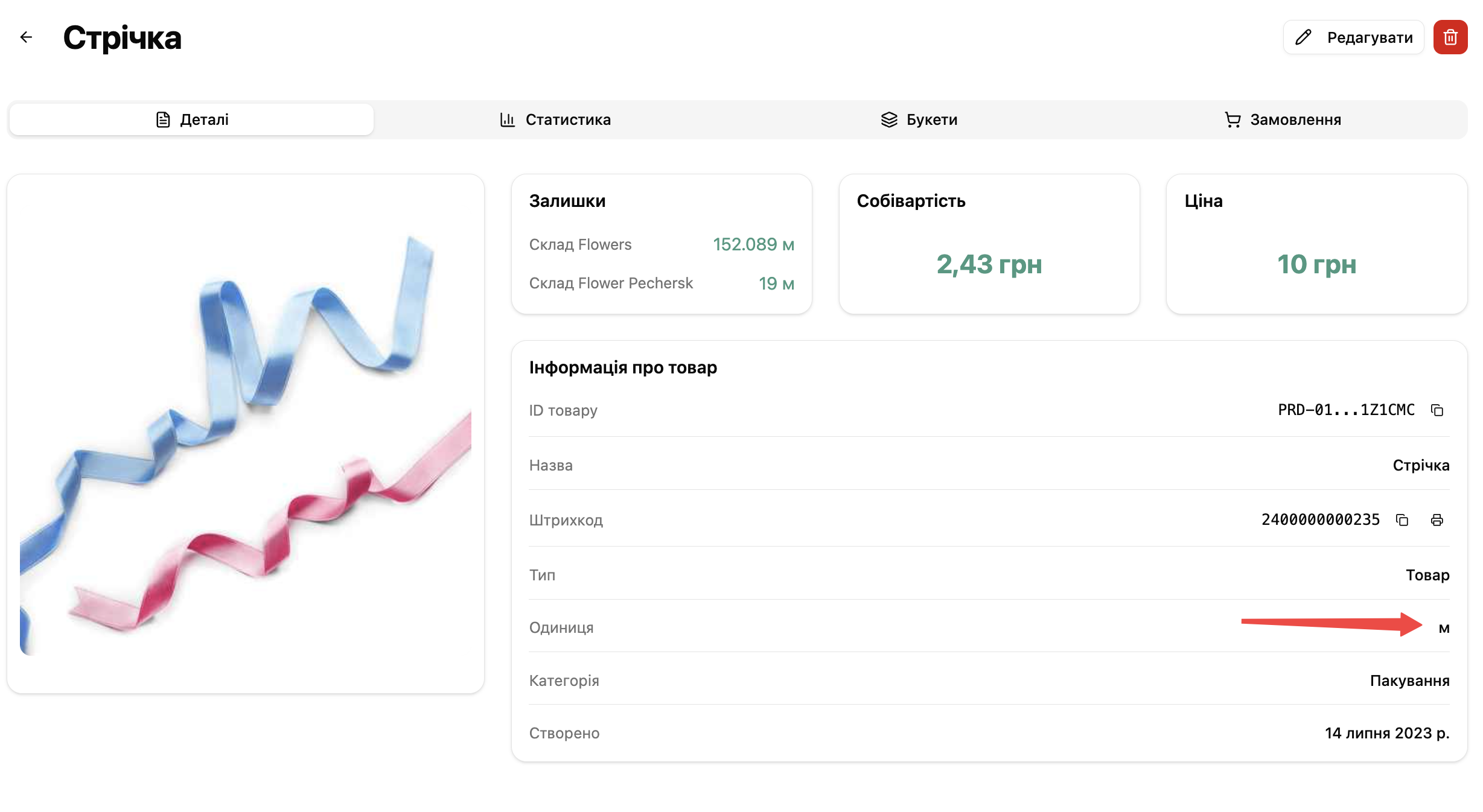Open the Букети tab
Viewport: 1483px width, 812px height.
click(x=919, y=119)
